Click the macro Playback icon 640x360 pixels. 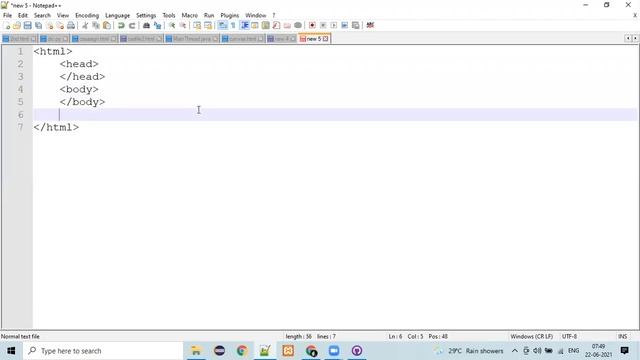click(x=333, y=25)
